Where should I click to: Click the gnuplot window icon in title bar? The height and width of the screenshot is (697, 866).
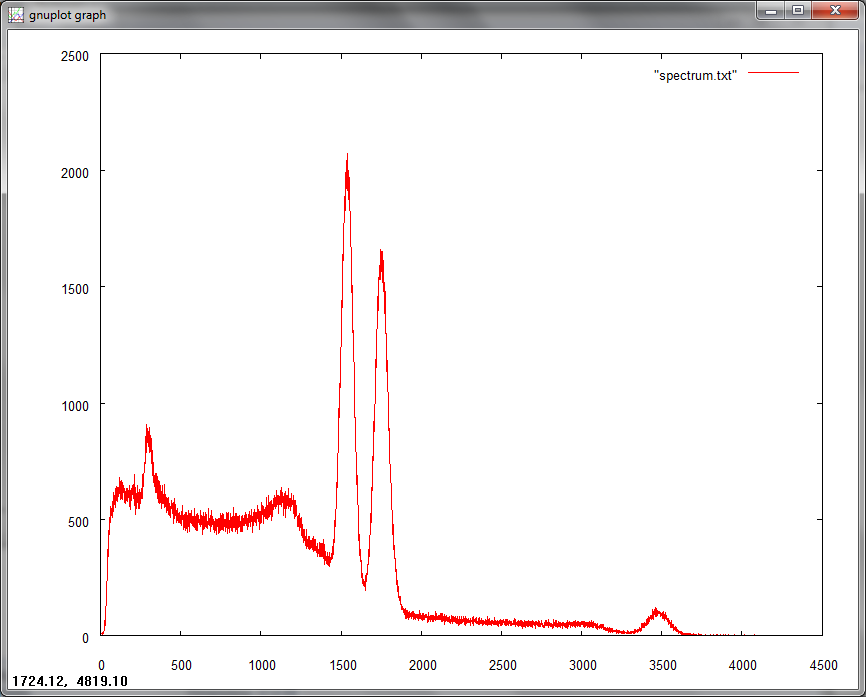pyautogui.click(x=16, y=15)
